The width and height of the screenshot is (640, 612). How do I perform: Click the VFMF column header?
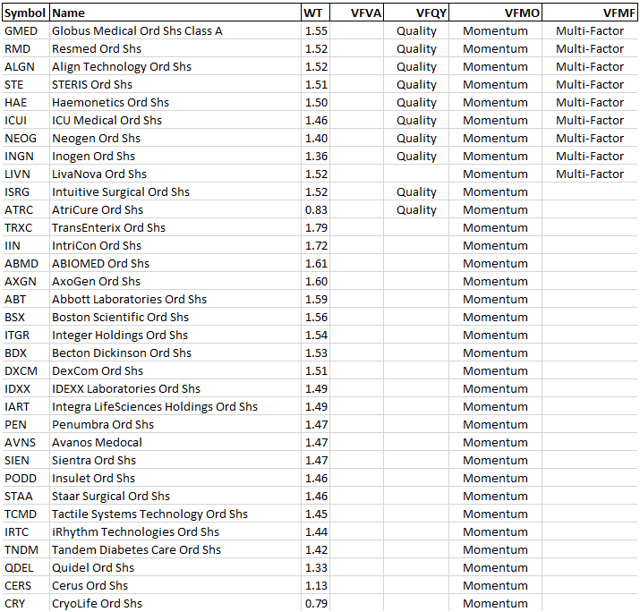coord(589,13)
